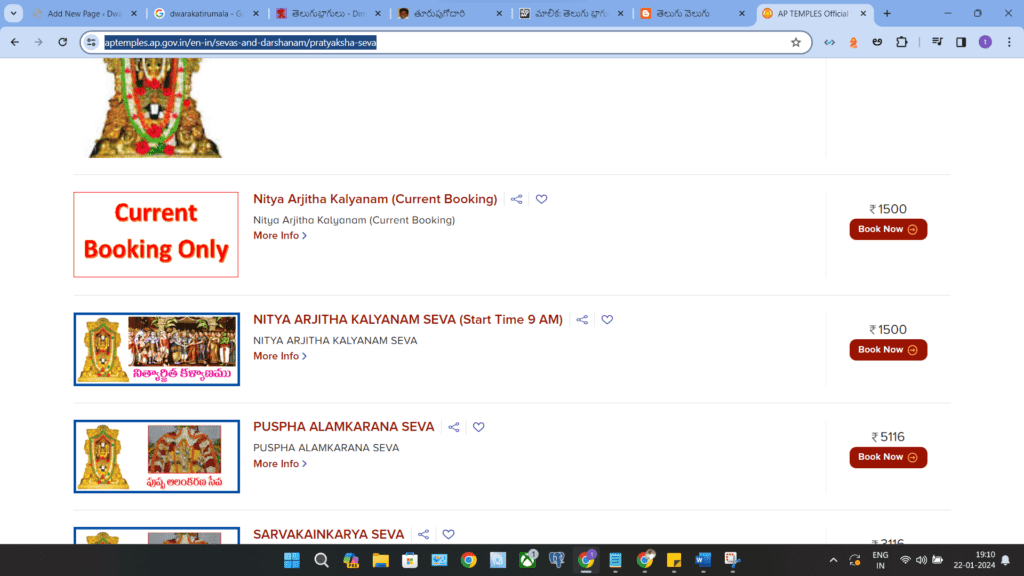Screen dimensions: 1024x576
Task: Share the PUSPHA ALAMKARANA SEVA
Action: point(454,427)
